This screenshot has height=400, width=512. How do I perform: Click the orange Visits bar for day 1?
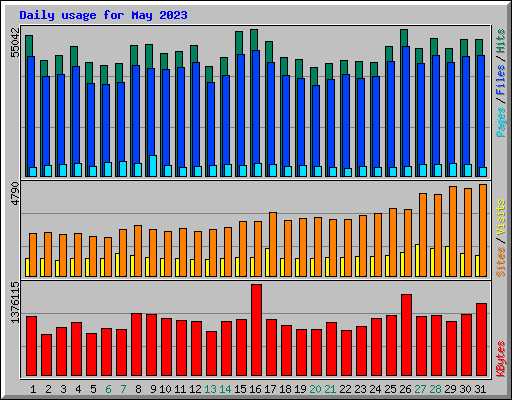[33, 255]
